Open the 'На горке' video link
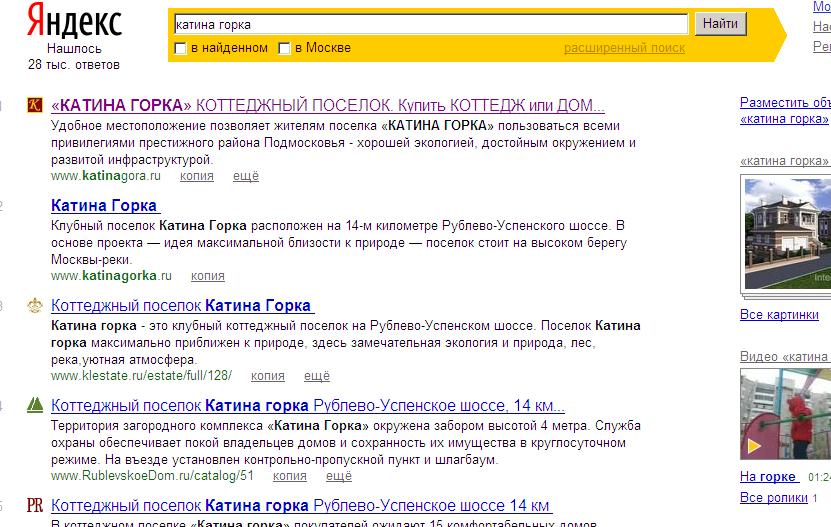The width and height of the screenshot is (831, 527). tap(768, 477)
